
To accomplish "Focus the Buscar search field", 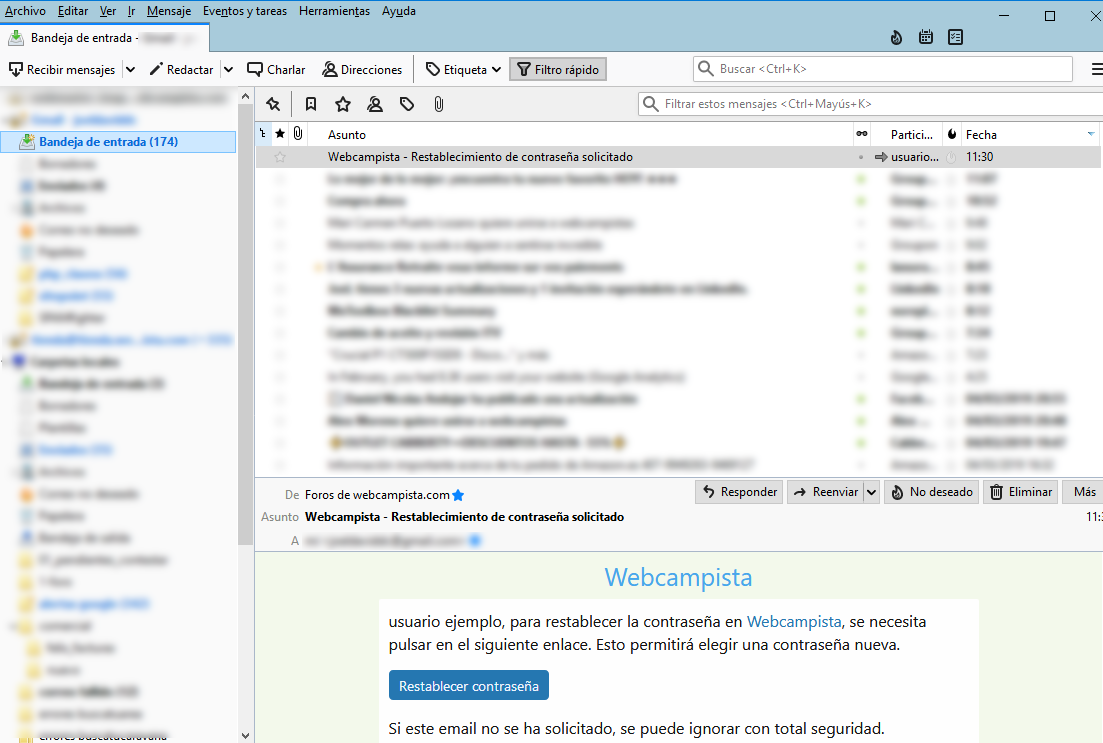I will pos(883,69).
